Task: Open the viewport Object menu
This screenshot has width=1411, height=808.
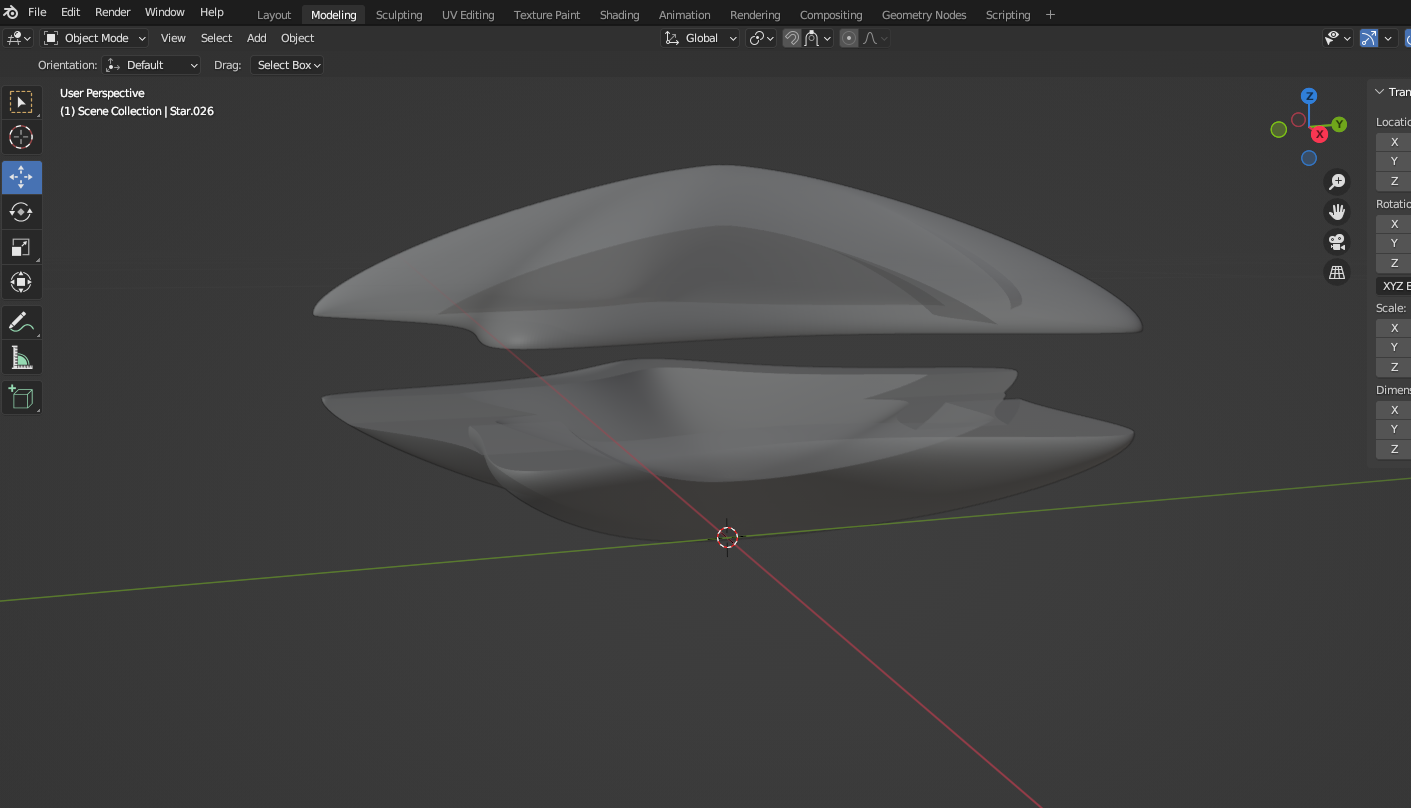Action: tap(297, 38)
